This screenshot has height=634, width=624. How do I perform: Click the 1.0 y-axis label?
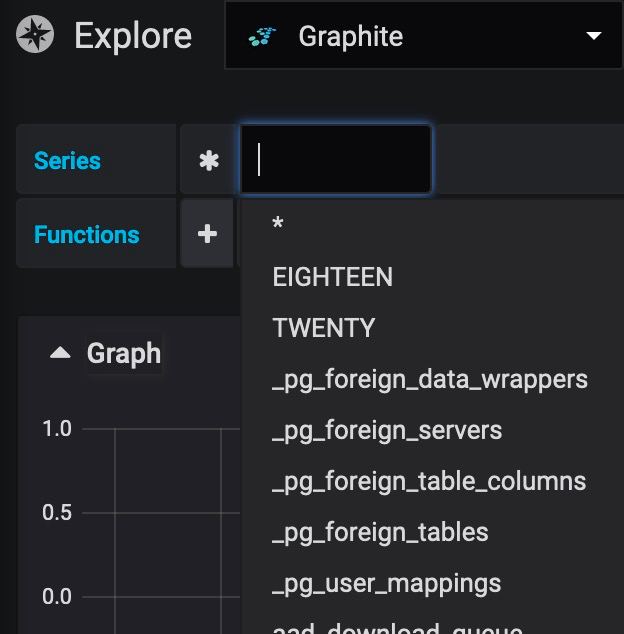tap(57, 429)
